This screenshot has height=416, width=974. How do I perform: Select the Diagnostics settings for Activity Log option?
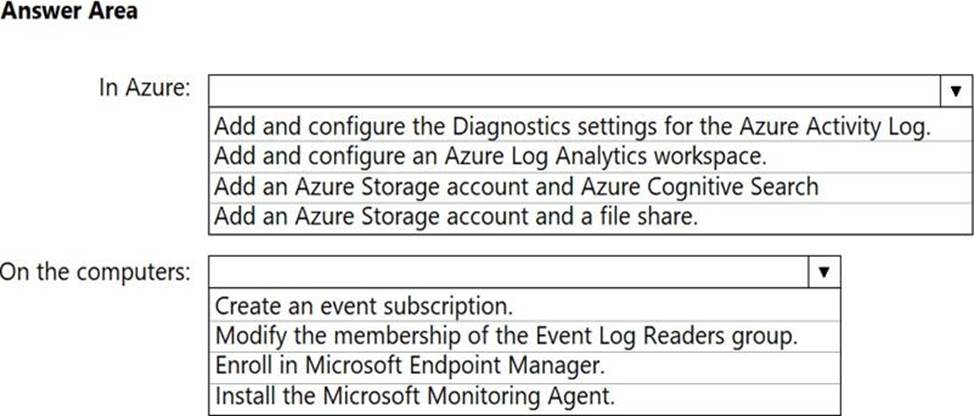click(572, 127)
